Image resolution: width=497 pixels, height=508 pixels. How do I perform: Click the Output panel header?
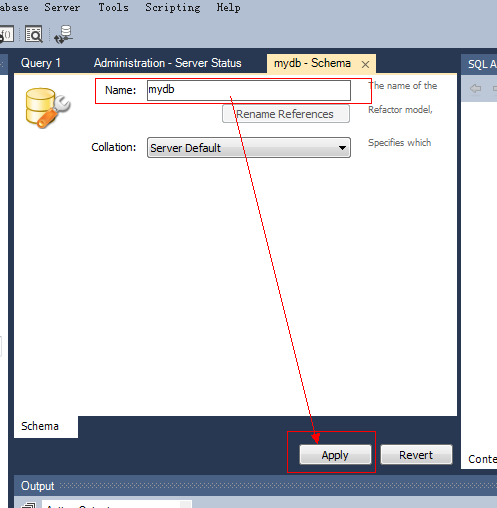pyautogui.click(x=255, y=486)
